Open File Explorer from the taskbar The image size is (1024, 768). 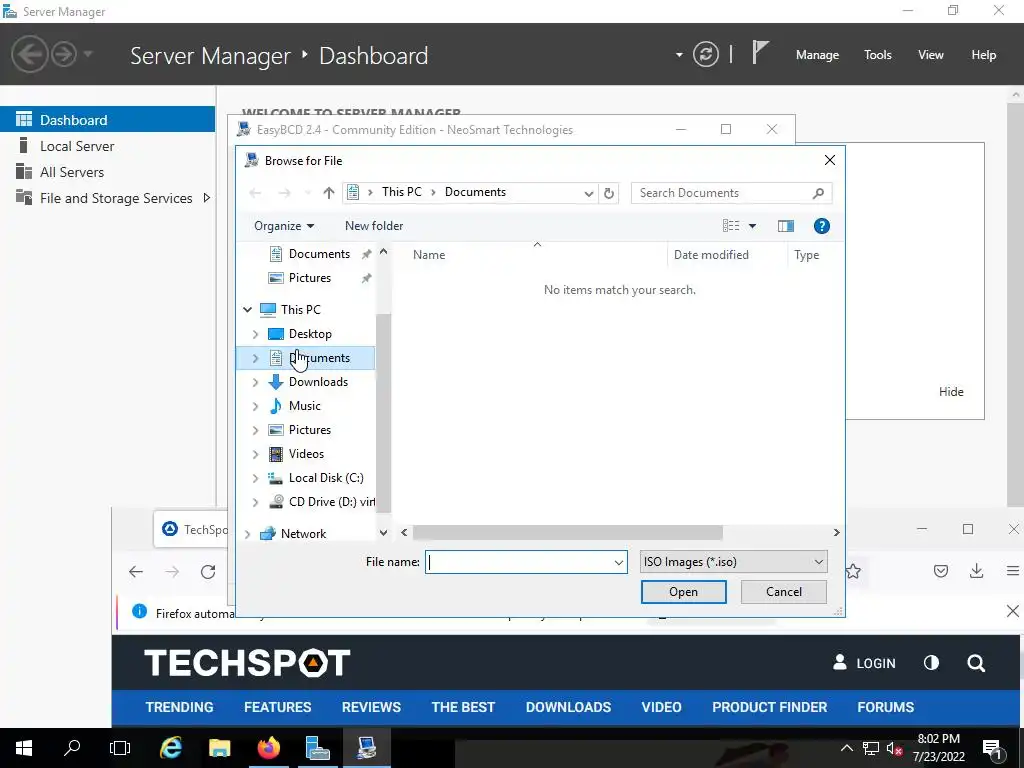(x=219, y=748)
